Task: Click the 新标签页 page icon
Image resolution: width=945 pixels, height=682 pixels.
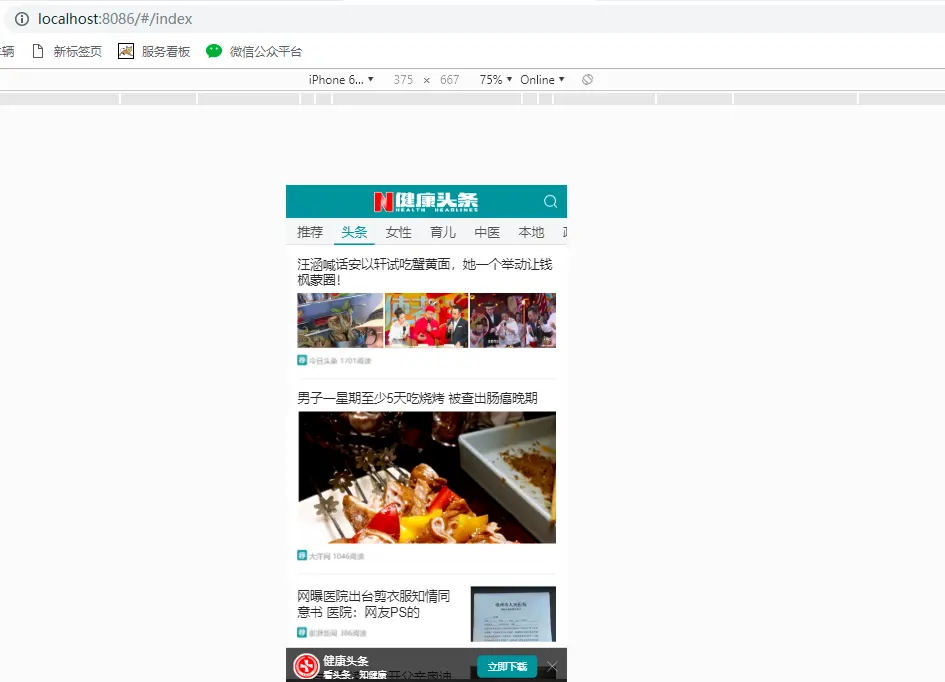Action: 38,52
